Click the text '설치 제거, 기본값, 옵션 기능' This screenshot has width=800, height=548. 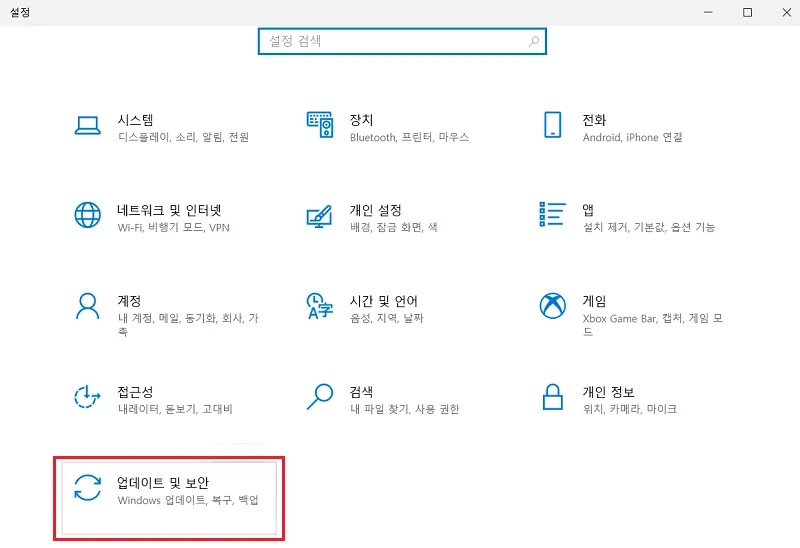(x=649, y=227)
